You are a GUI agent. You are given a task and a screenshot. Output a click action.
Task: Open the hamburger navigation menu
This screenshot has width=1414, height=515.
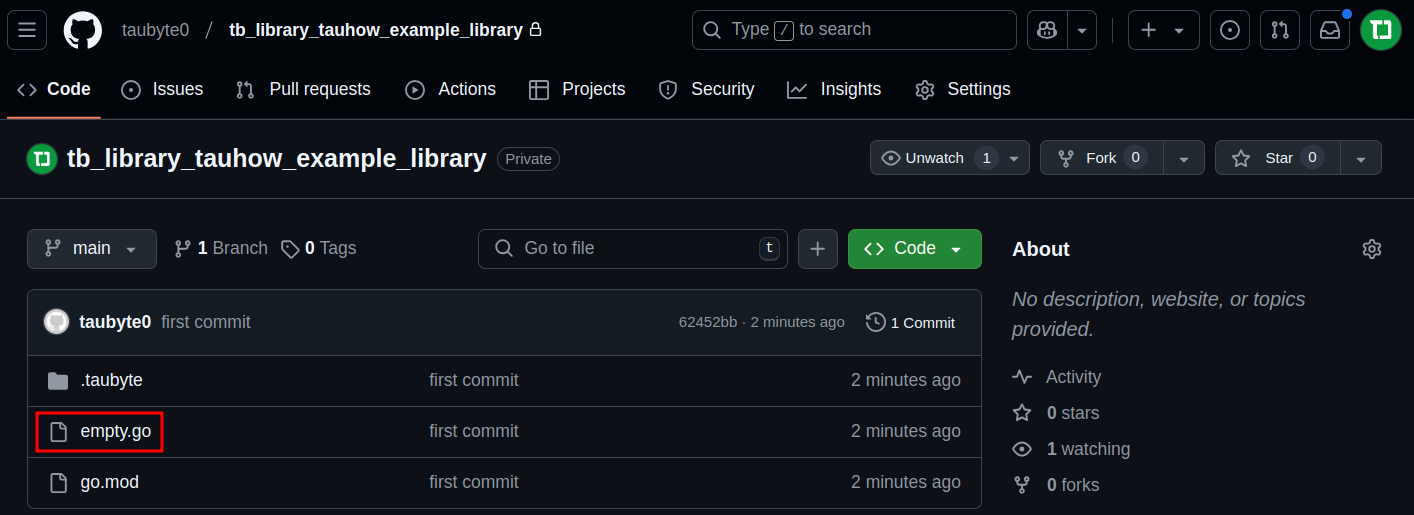tap(27, 30)
